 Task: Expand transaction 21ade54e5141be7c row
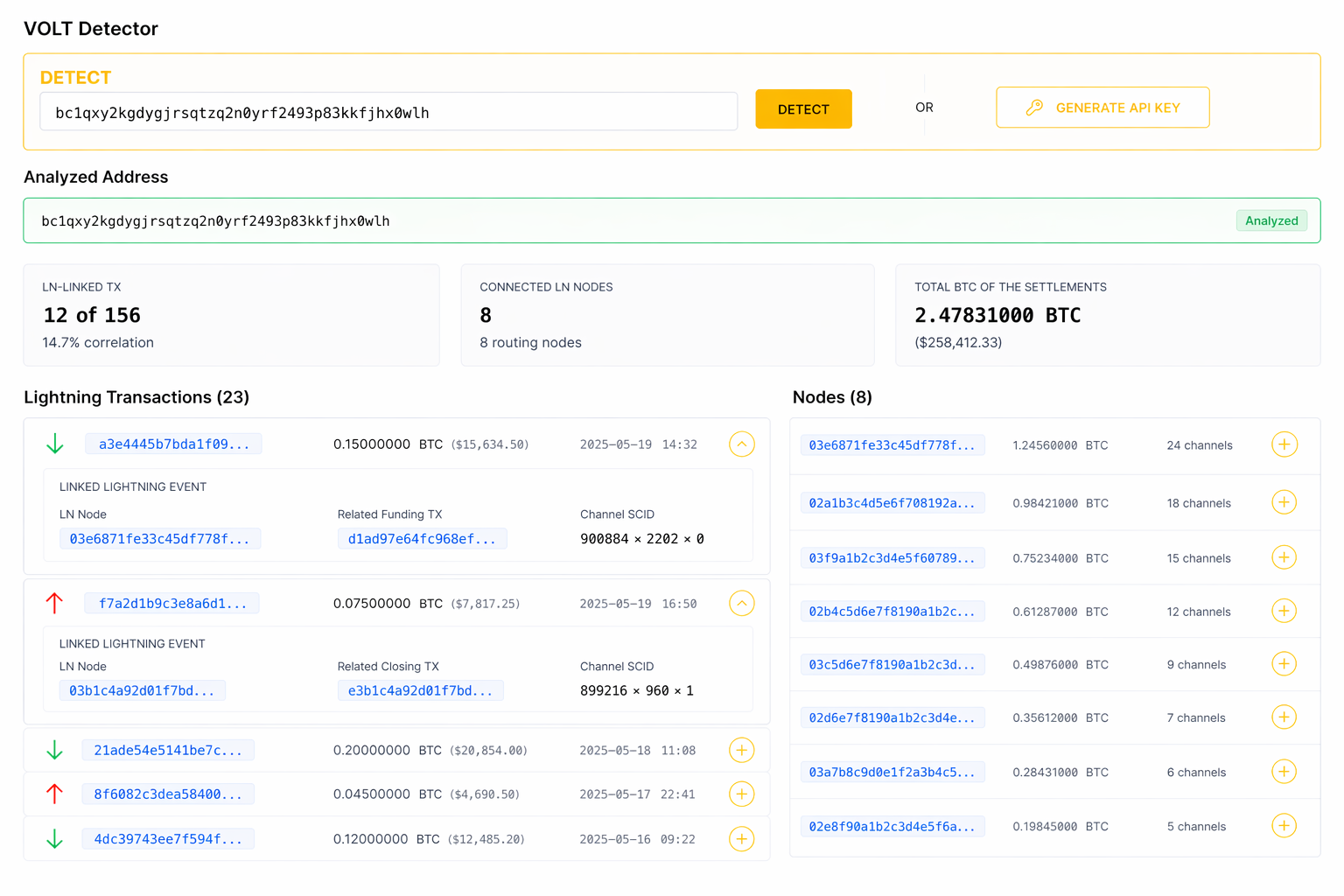point(742,750)
